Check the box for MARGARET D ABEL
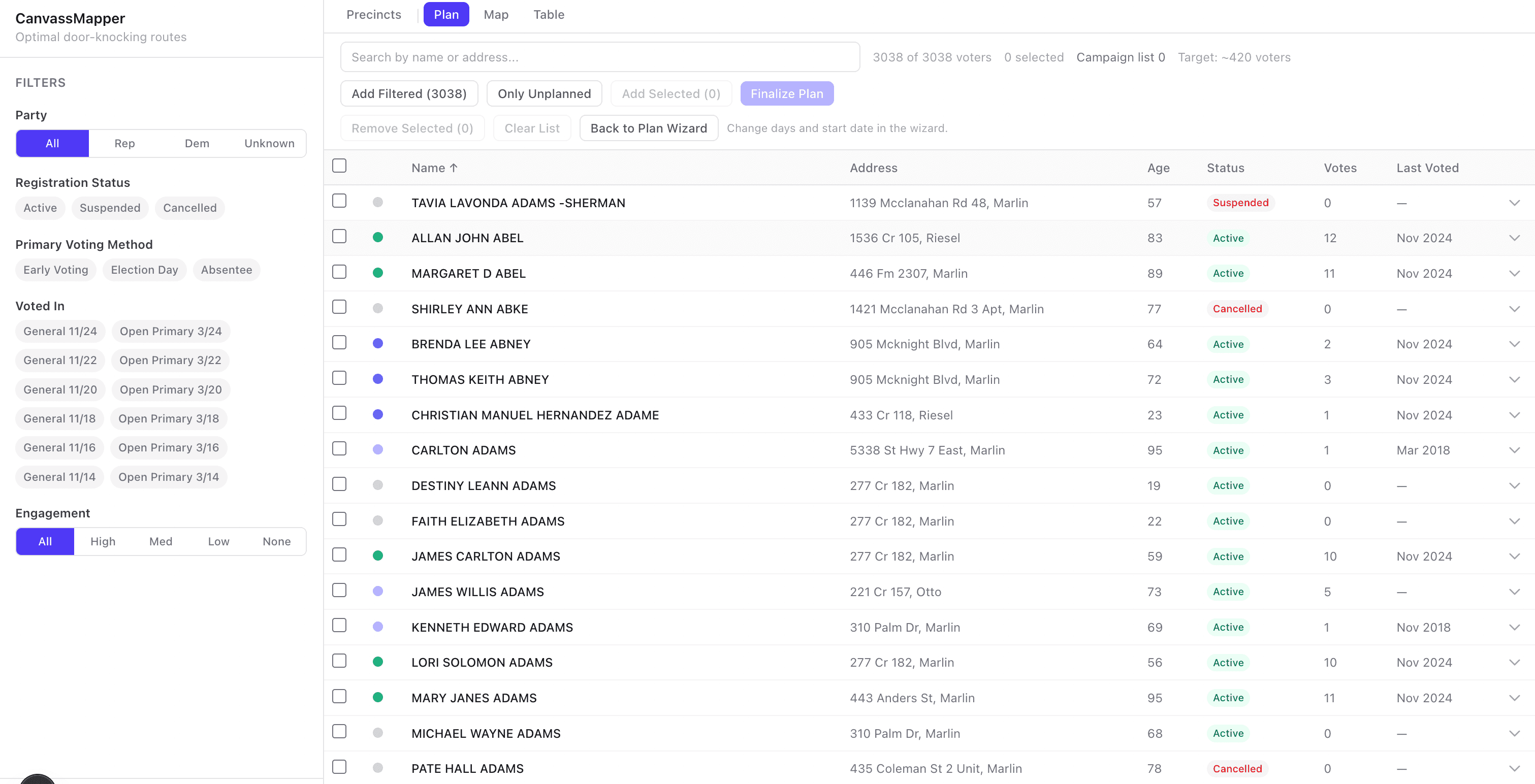 click(339, 272)
